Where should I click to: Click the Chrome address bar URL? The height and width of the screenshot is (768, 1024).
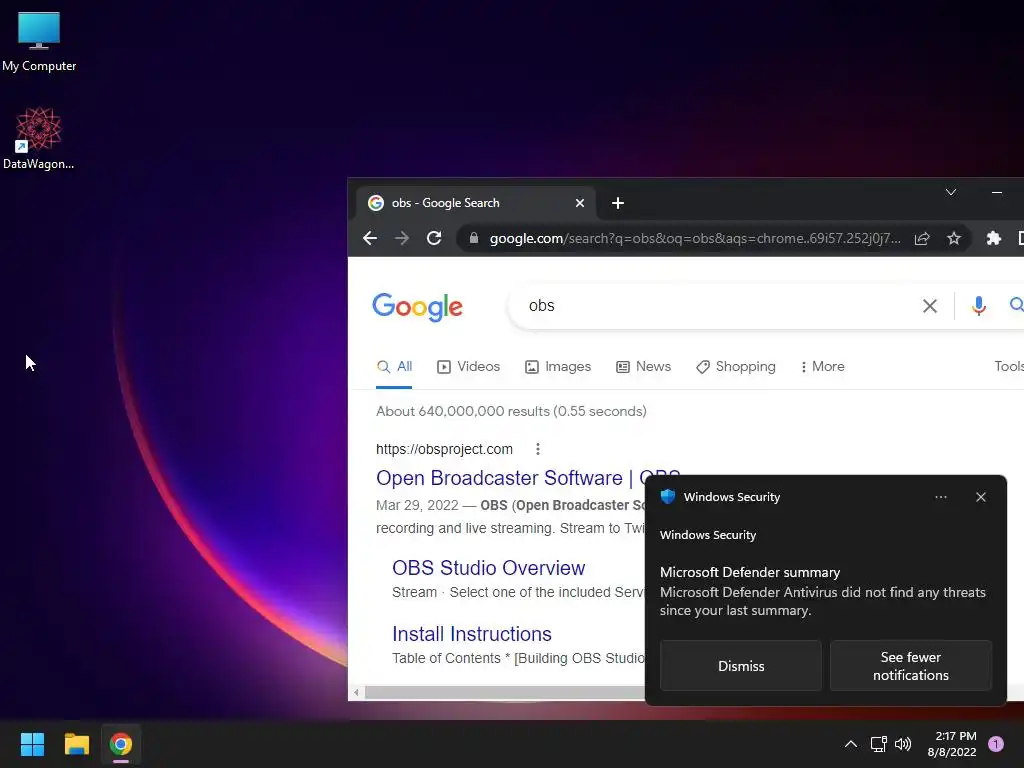coord(695,238)
